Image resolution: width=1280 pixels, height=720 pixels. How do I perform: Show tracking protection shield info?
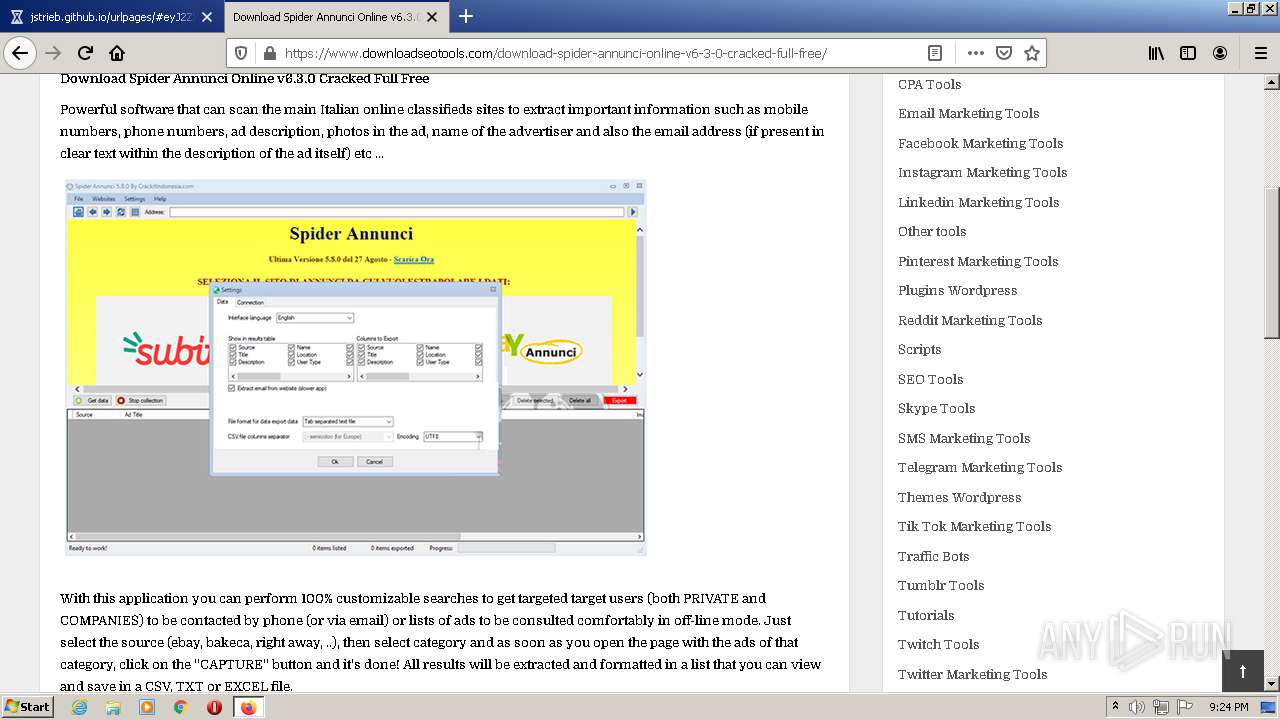(241, 53)
